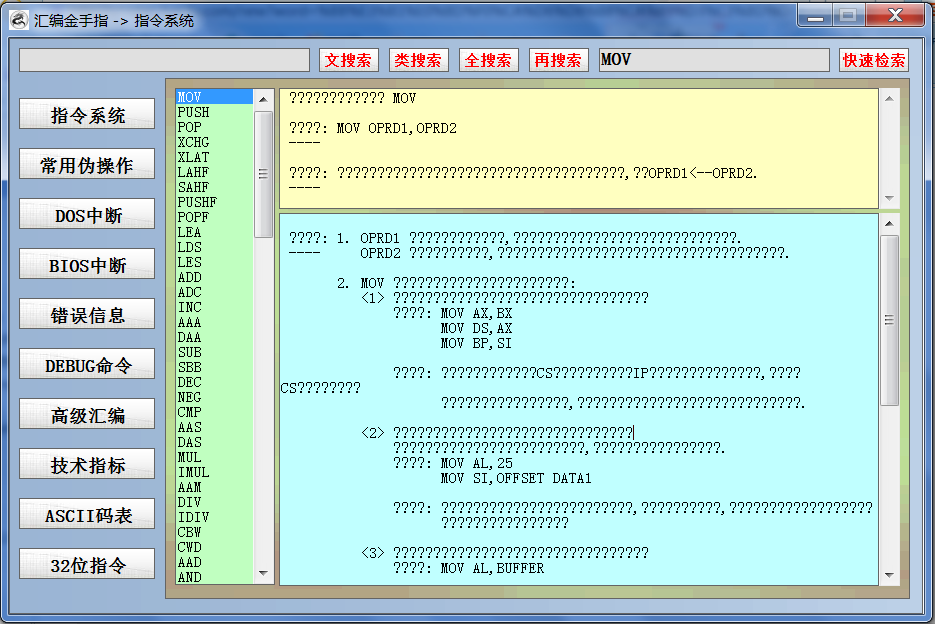Viewport: 935px width, 624px height.
Task: Focus the quick search field containing MOV
Action: pos(714,60)
